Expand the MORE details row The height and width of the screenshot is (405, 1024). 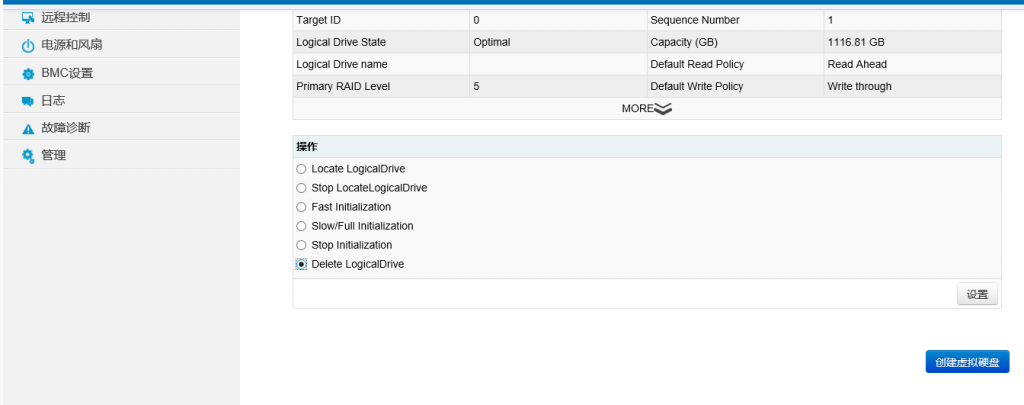click(646, 109)
